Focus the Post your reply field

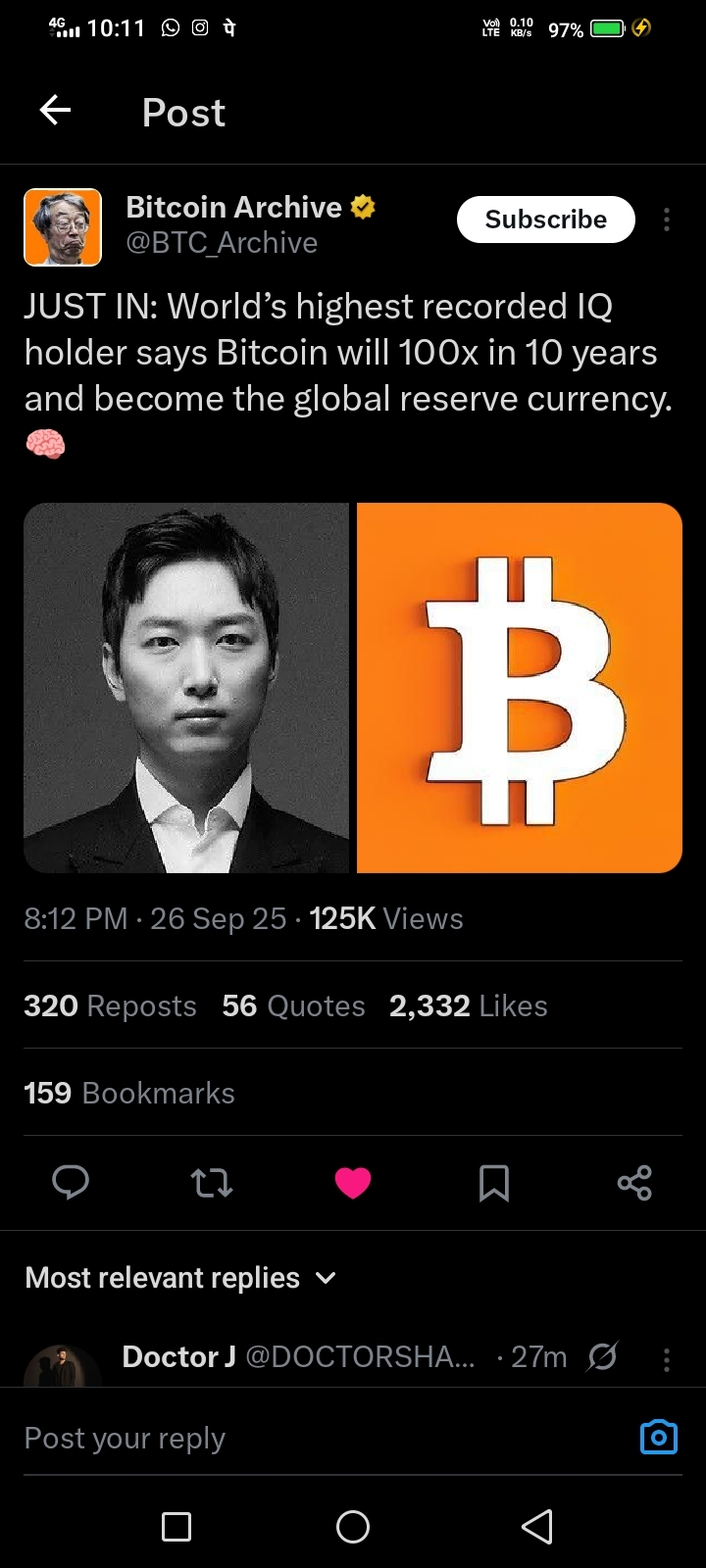tap(324, 1438)
